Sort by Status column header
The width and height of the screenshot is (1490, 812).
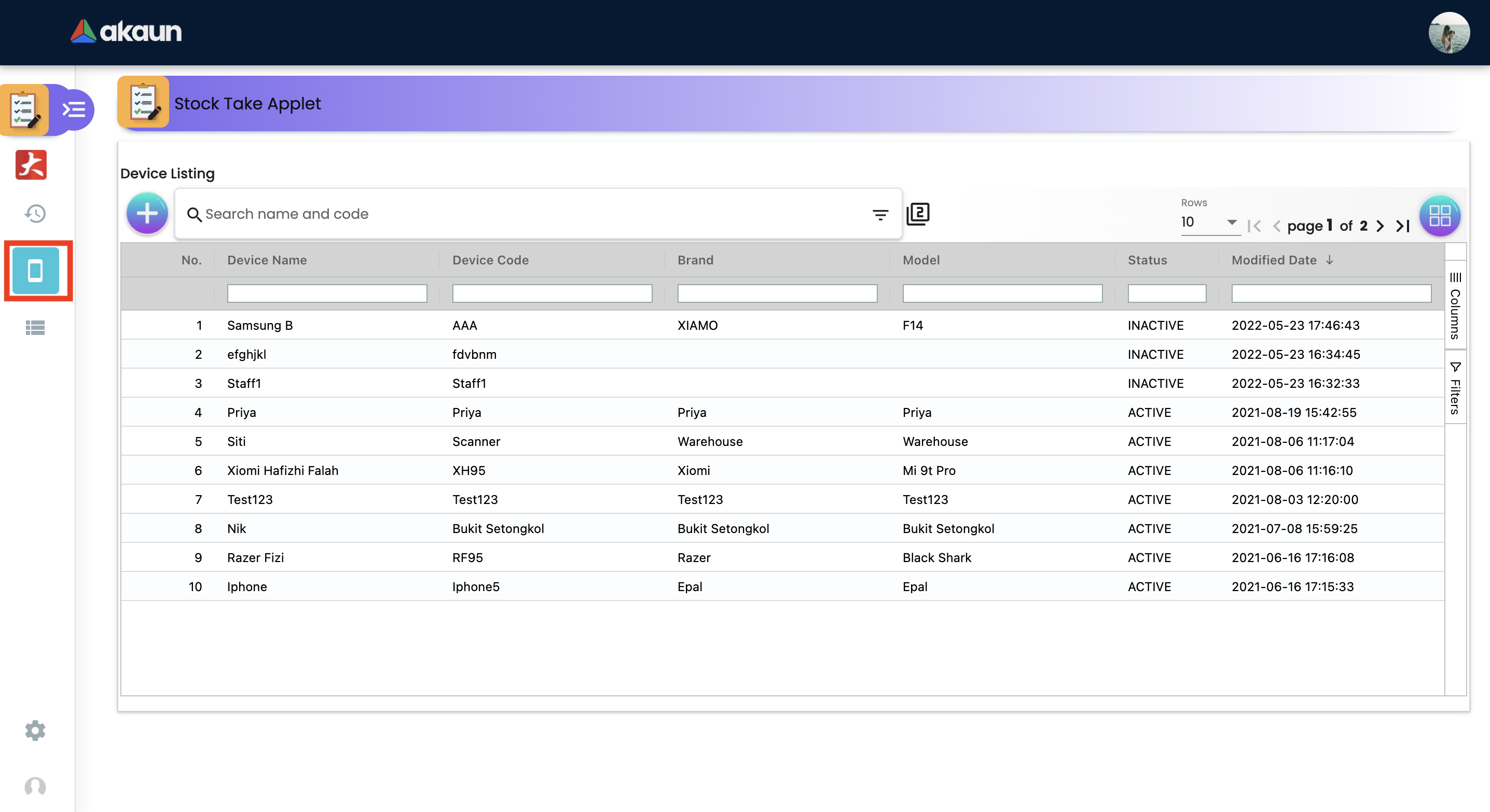click(1147, 260)
